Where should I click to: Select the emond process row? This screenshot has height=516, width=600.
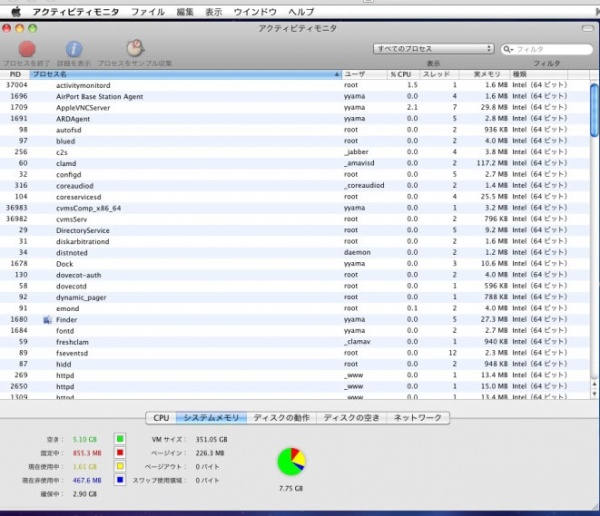[x=295, y=308]
